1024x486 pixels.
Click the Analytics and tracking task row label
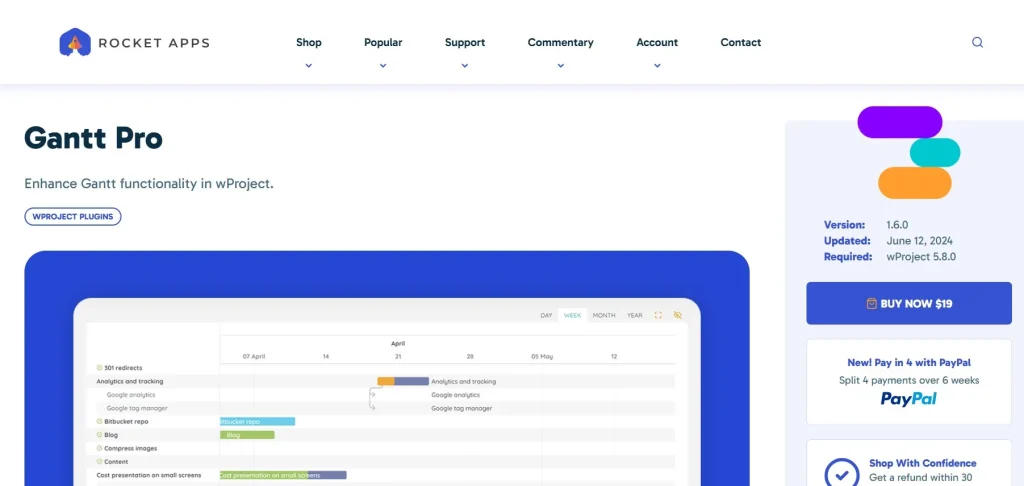pyautogui.click(x=130, y=381)
